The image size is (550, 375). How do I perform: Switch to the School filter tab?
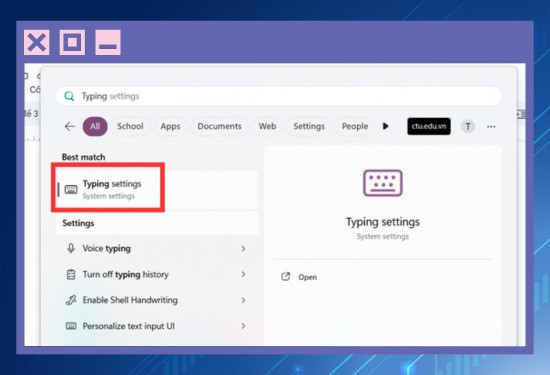coord(130,126)
